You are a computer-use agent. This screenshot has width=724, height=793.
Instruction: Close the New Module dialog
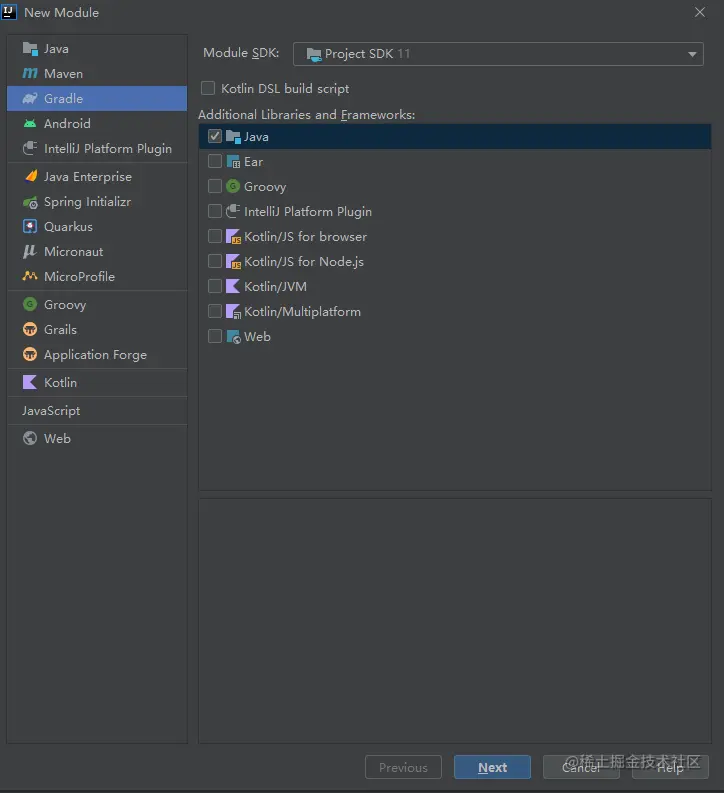point(700,12)
